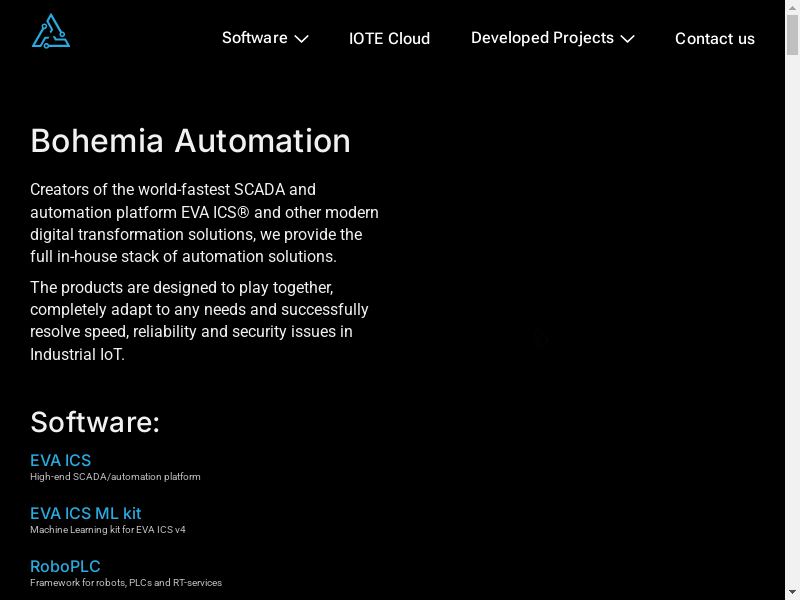This screenshot has width=800, height=600.
Task: Click the paragraph about world-fastest SCADA
Action: pyautogui.click(x=204, y=223)
